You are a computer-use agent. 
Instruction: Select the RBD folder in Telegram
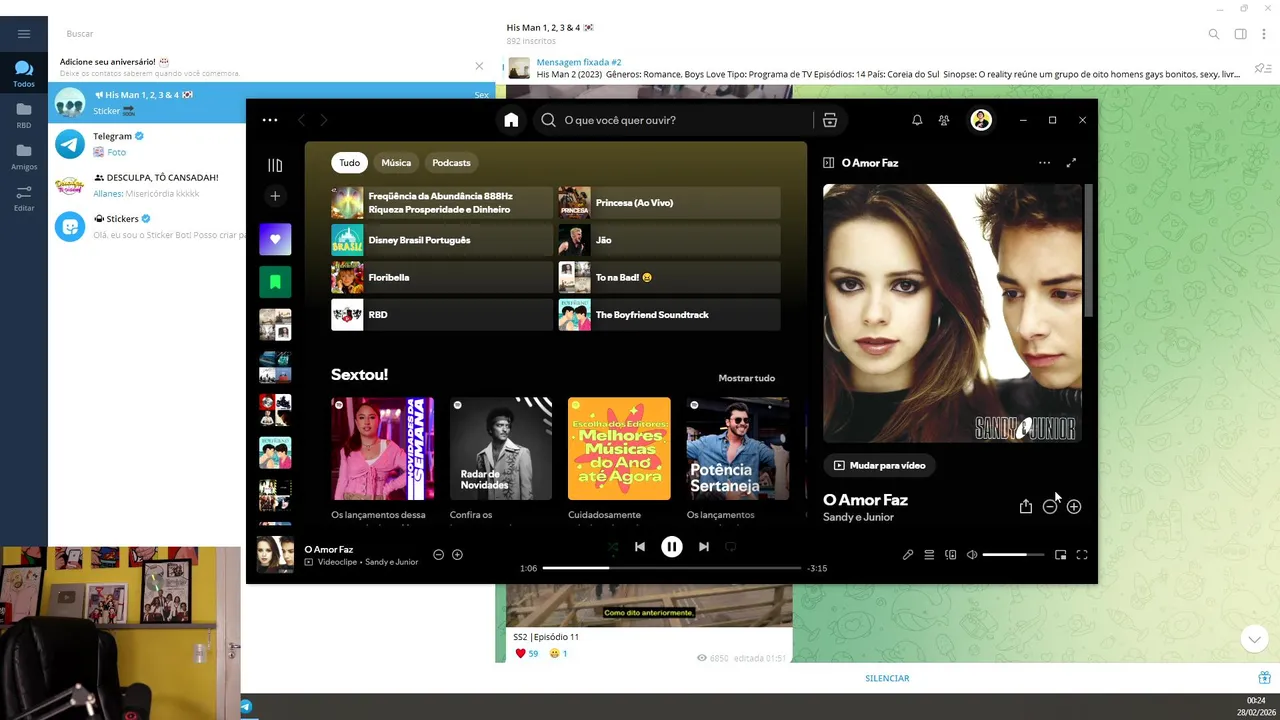click(24, 115)
